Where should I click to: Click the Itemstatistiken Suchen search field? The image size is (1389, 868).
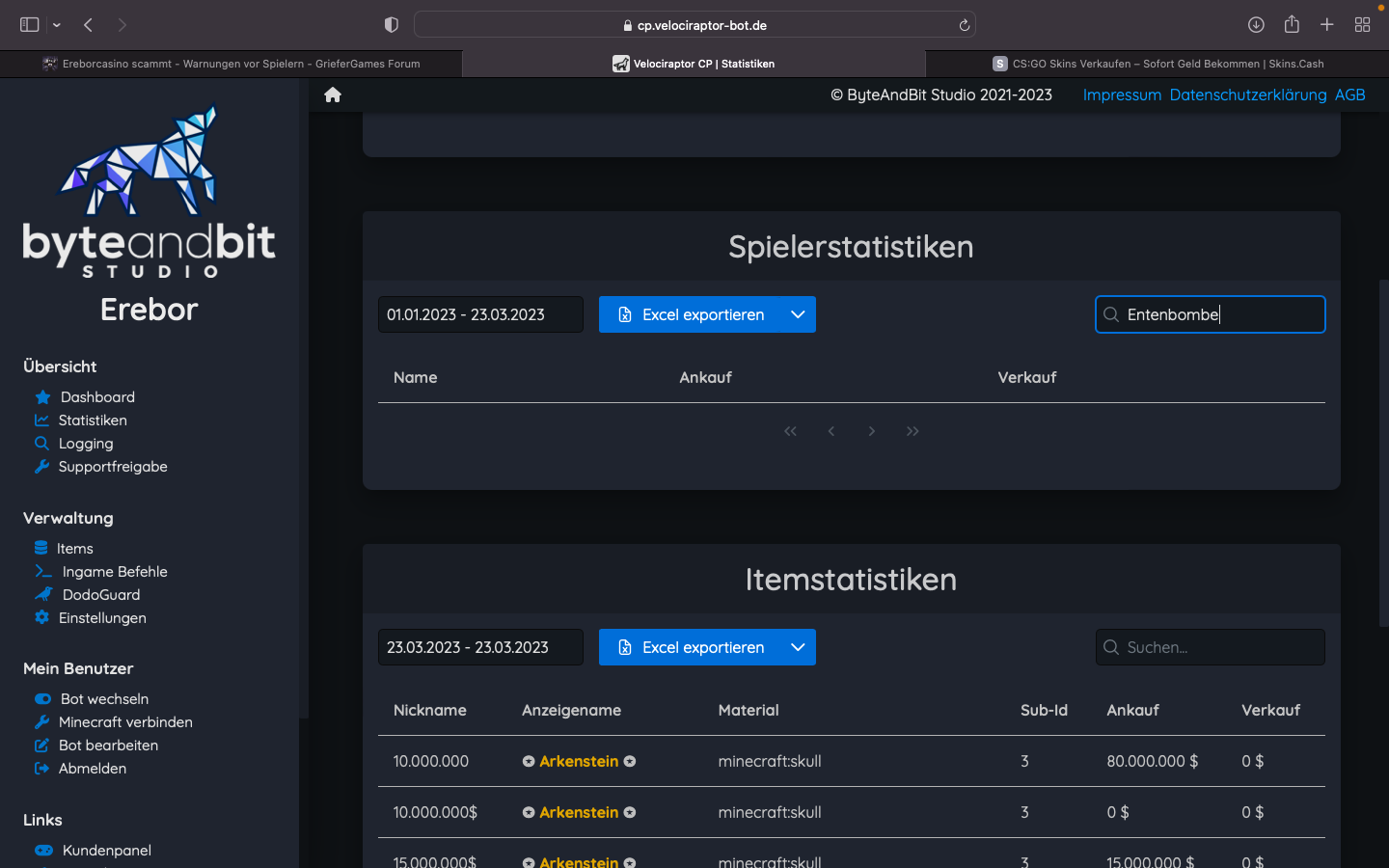pos(1211,647)
